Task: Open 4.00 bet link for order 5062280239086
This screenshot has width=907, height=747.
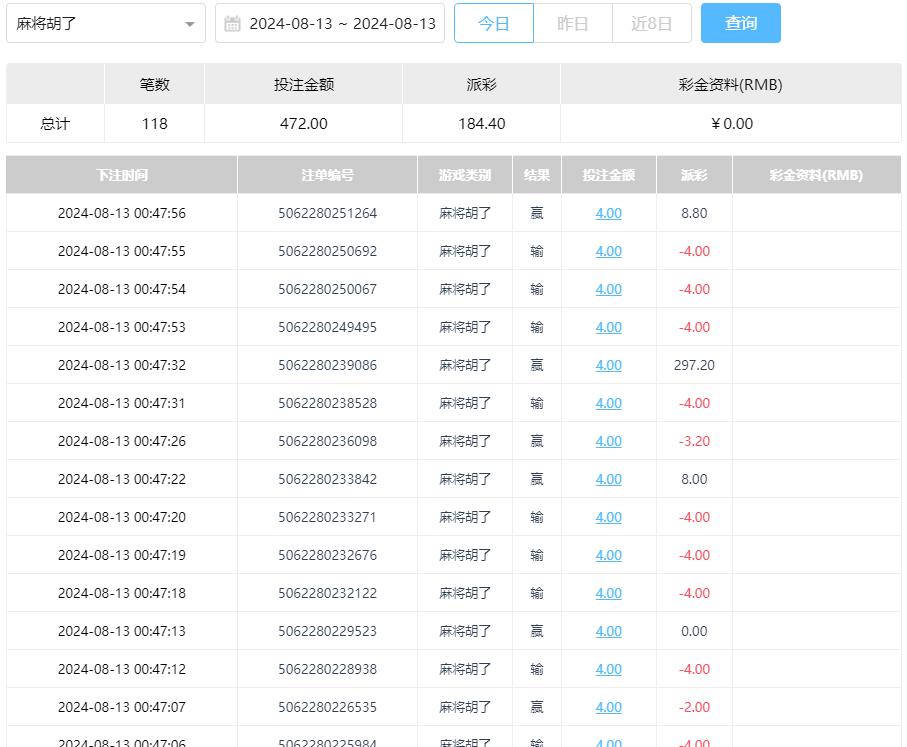Action: click(x=608, y=365)
